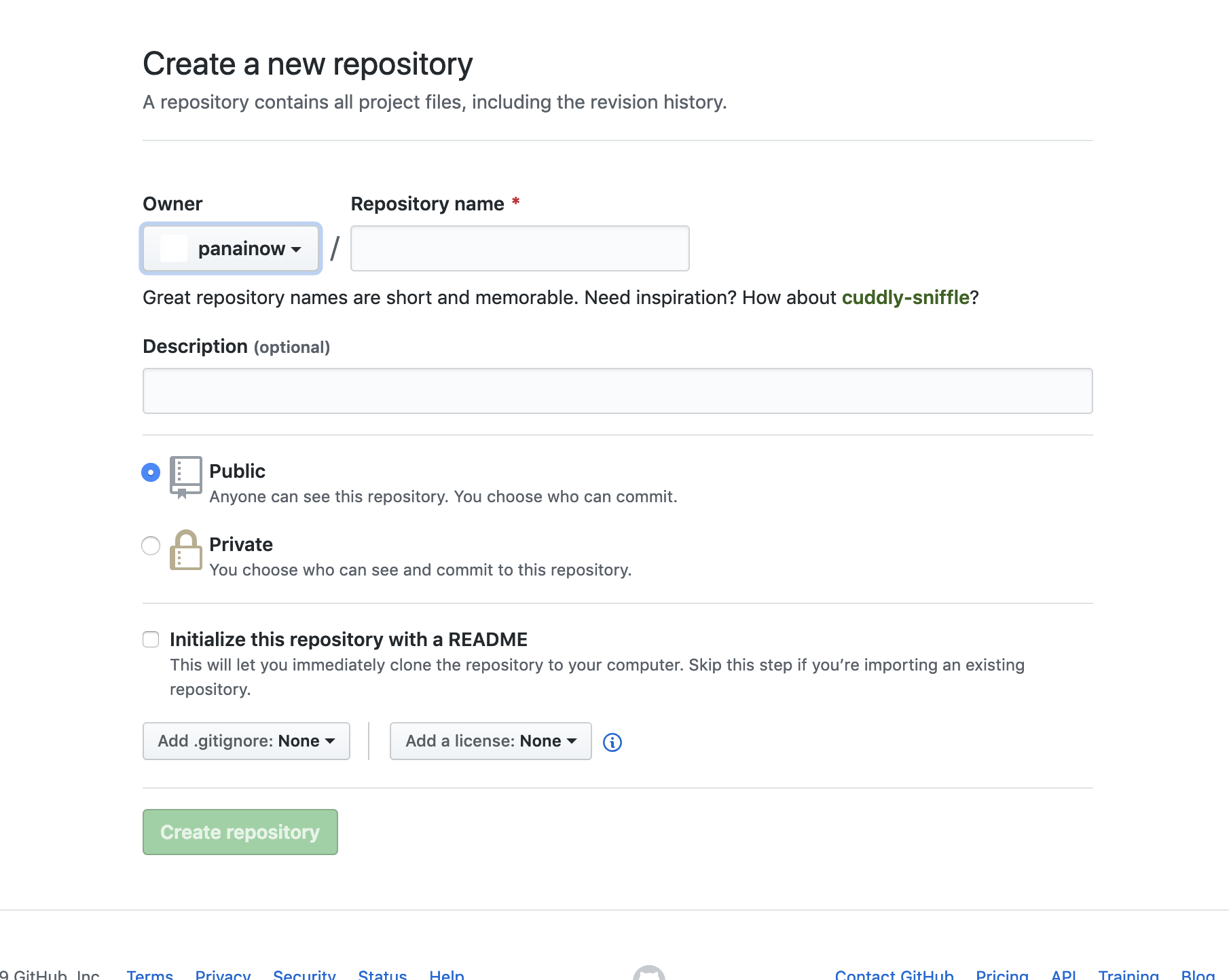Click the Create repository button
The width and height of the screenshot is (1229, 980).
click(240, 832)
